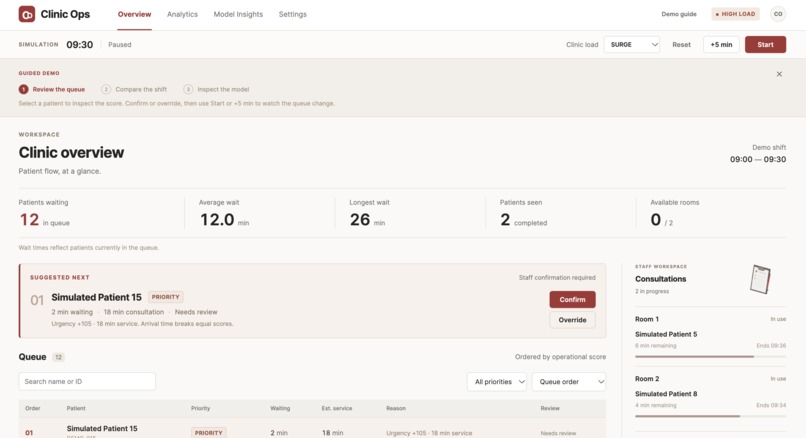The height and width of the screenshot is (438, 806).
Task: Go to the Settings tab
Action: (292, 14)
